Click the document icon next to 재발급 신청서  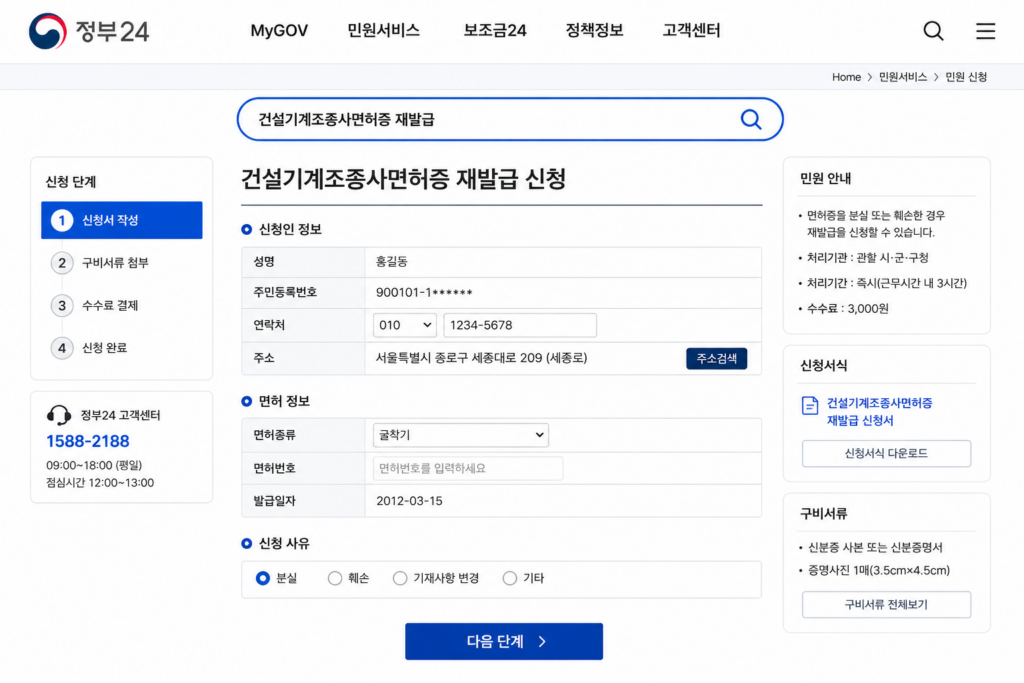click(x=810, y=405)
